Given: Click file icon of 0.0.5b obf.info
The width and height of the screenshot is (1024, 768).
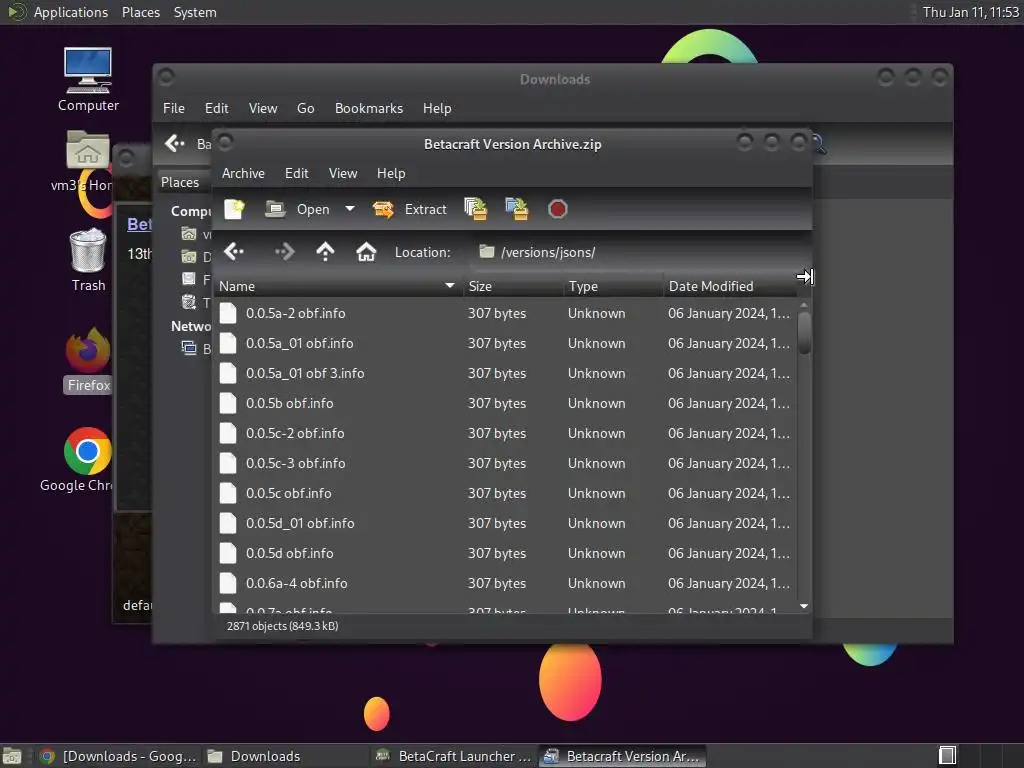Looking at the screenshot, I should point(228,404).
